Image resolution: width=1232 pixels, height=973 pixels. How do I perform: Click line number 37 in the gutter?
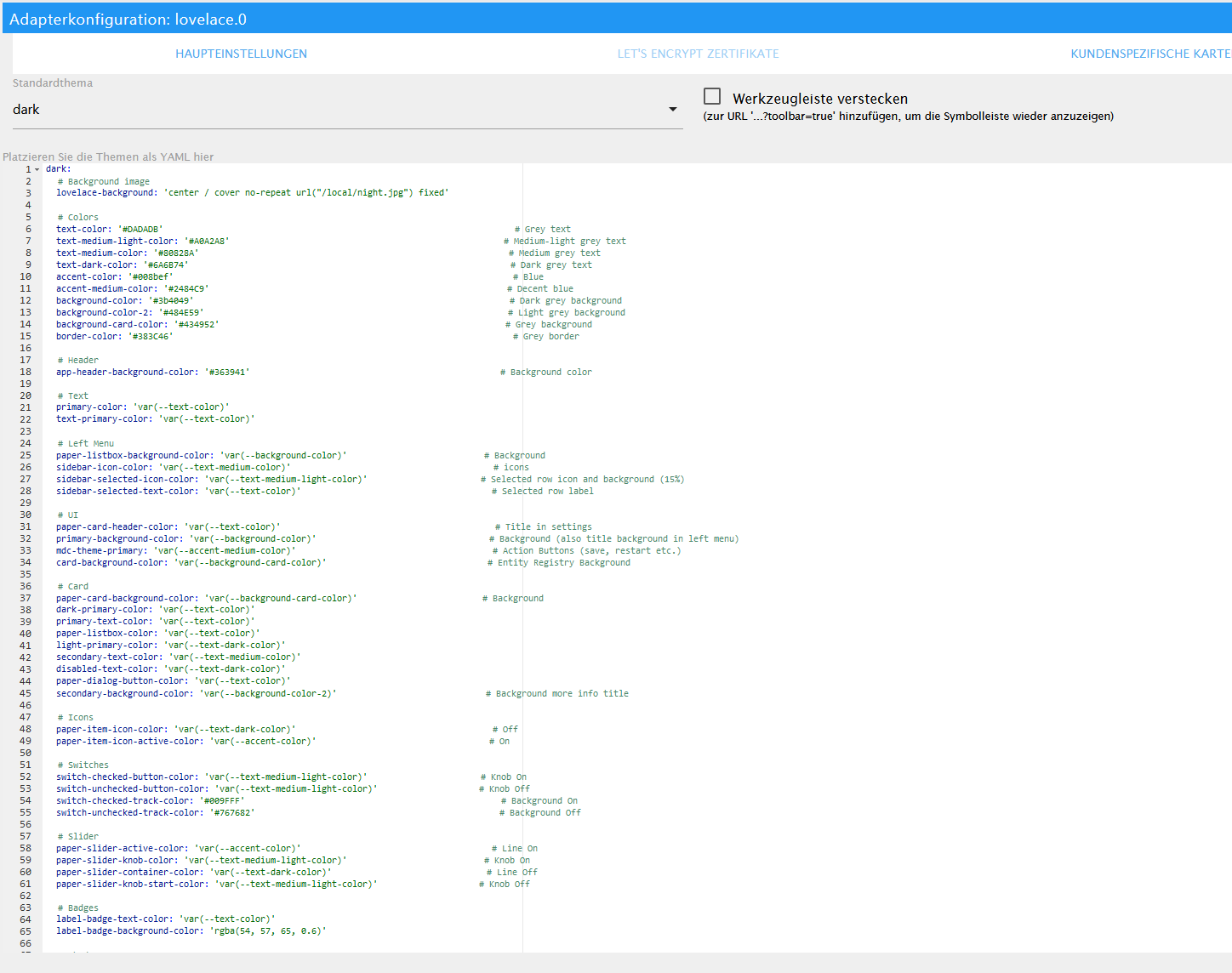(26, 599)
